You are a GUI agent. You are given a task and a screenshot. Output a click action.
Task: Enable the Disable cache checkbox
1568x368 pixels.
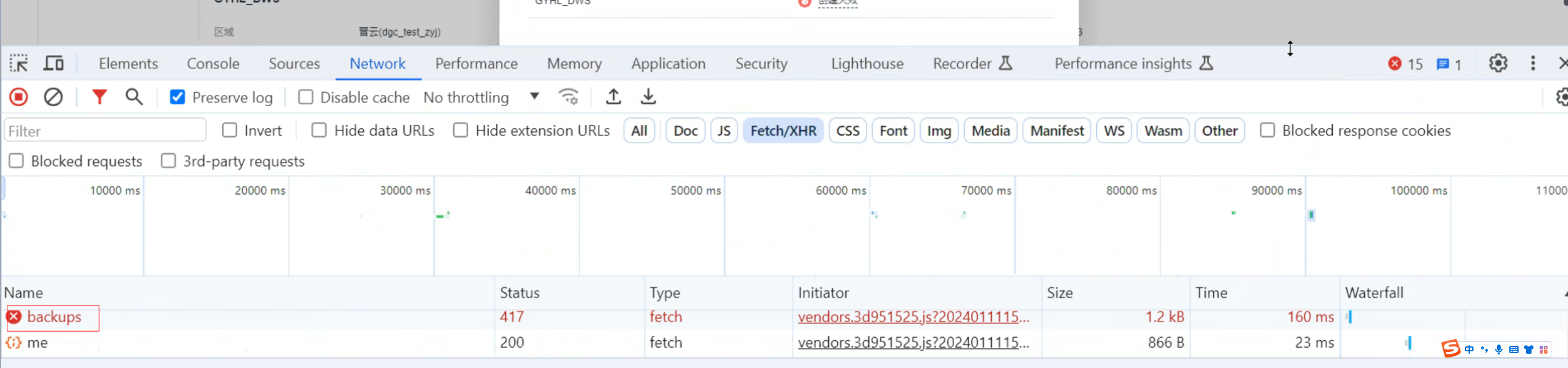click(306, 98)
